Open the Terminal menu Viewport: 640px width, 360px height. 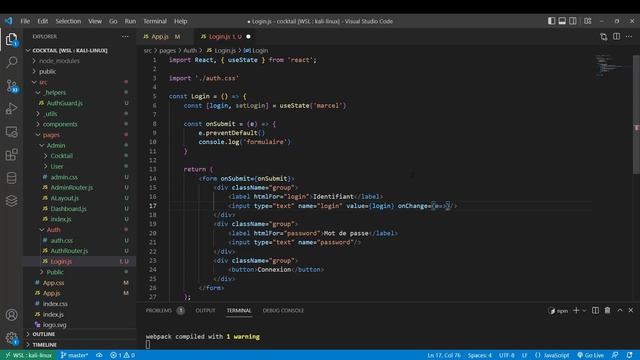click(x=155, y=21)
